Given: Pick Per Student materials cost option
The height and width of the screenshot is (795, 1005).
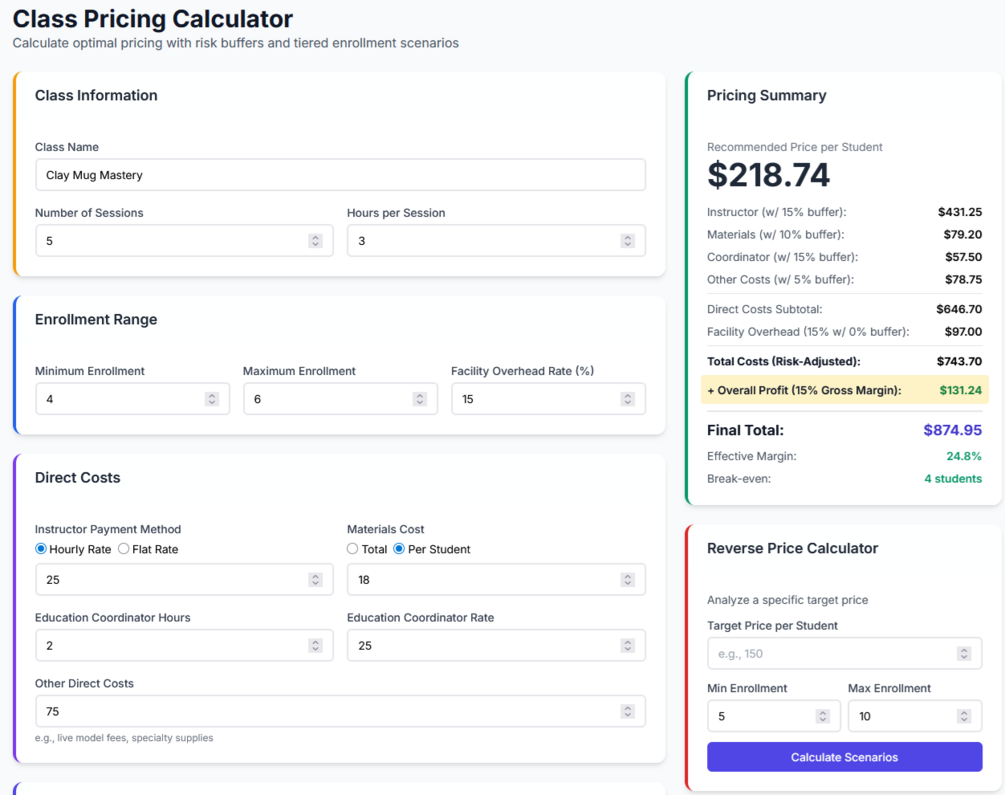Looking at the screenshot, I should pyautogui.click(x=399, y=549).
